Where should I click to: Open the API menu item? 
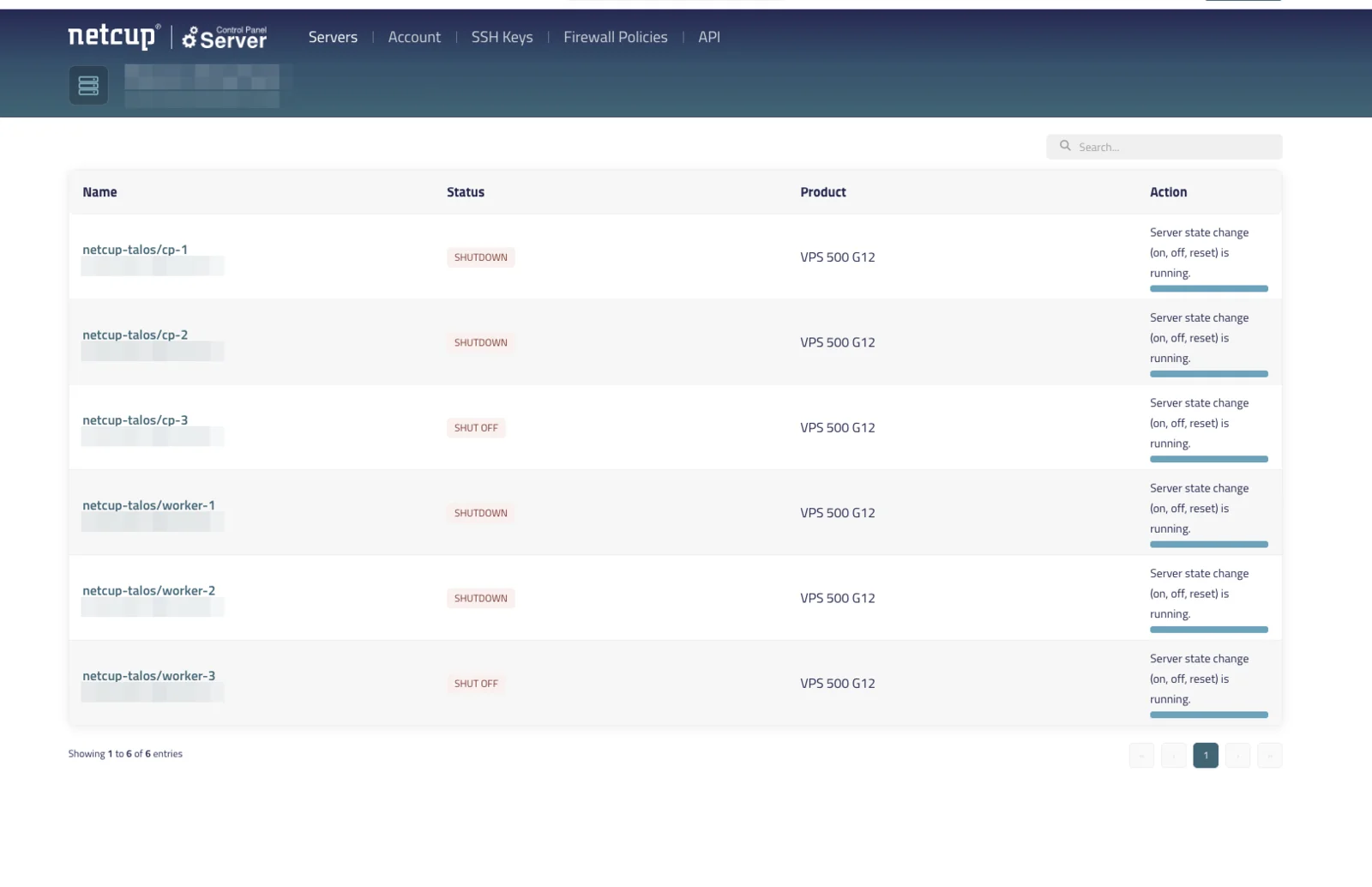coord(709,37)
